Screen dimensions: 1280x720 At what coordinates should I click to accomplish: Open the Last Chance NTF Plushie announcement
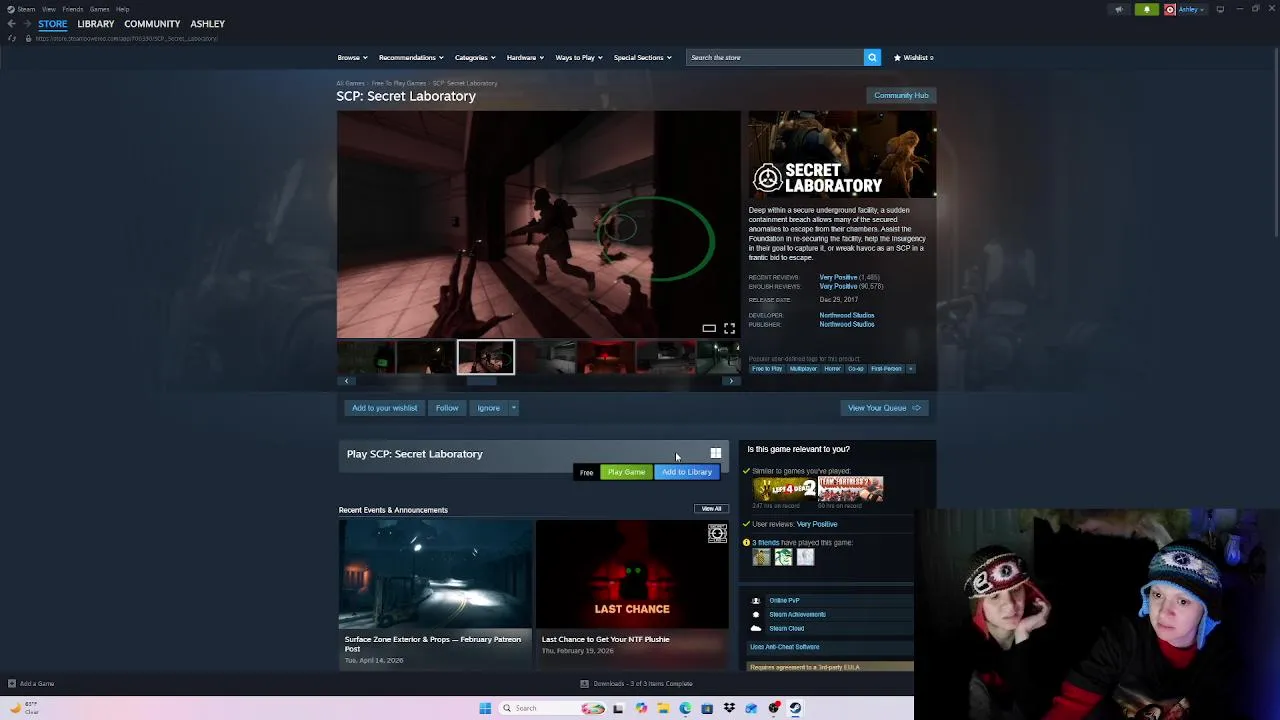(632, 595)
